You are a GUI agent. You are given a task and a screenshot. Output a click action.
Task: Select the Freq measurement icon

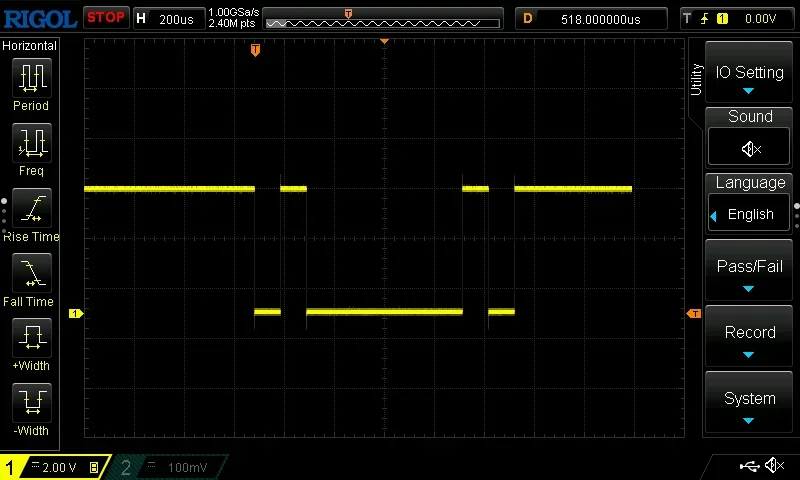pos(32,142)
